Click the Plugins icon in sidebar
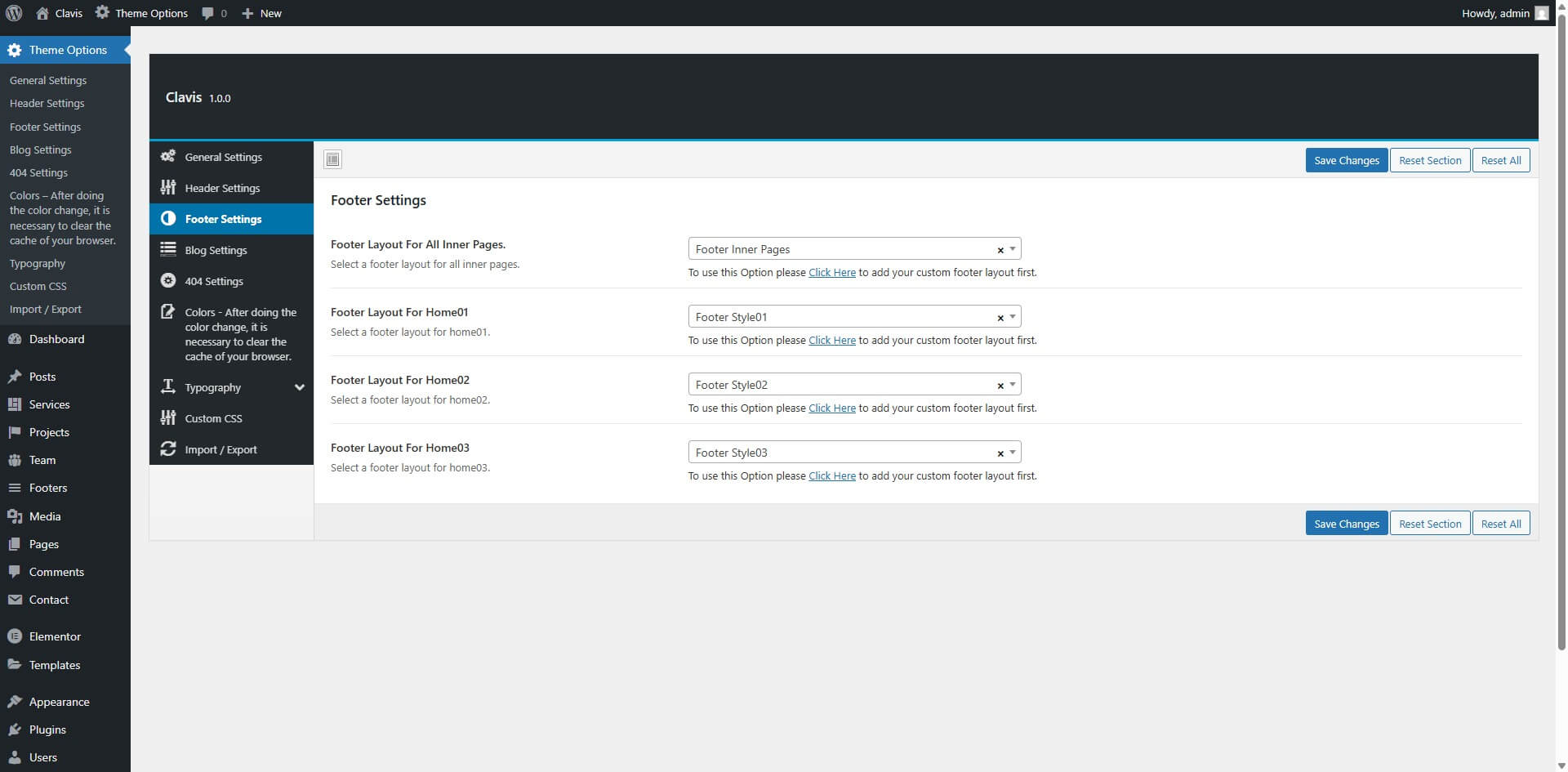The height and width of the screenshot is (772, 1568). (x=15, y=730)
